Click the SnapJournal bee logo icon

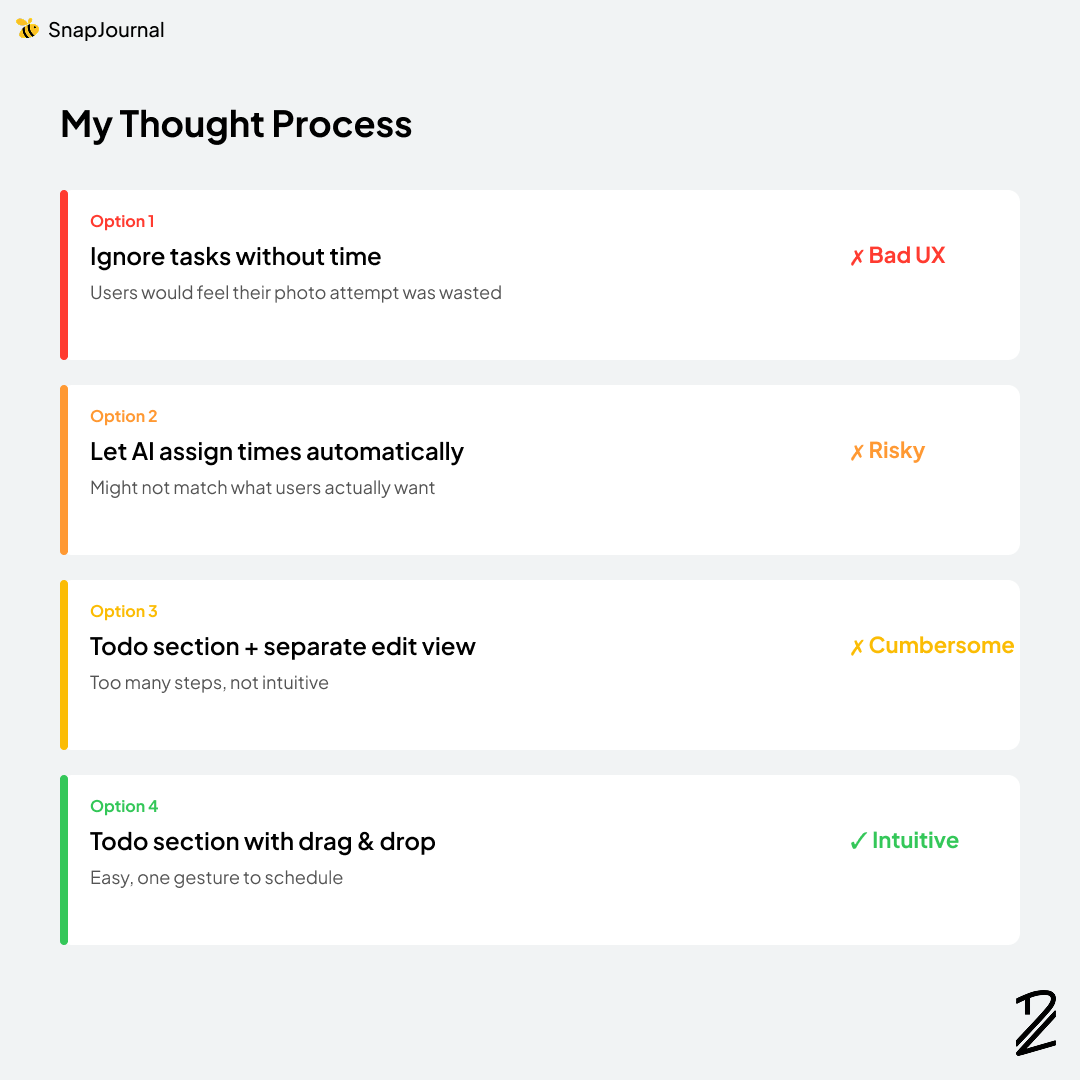coord(28,29)
